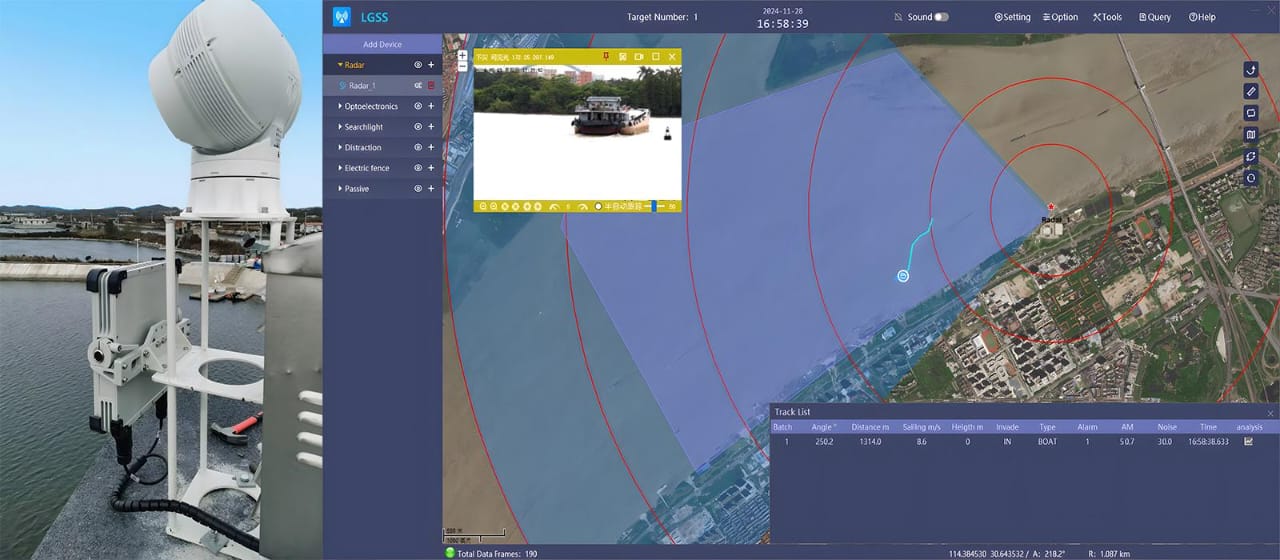This screenshot has width=1280, height=560.
Task: Toggle visibility eye for Searchlight
Action: pos(418,127)
